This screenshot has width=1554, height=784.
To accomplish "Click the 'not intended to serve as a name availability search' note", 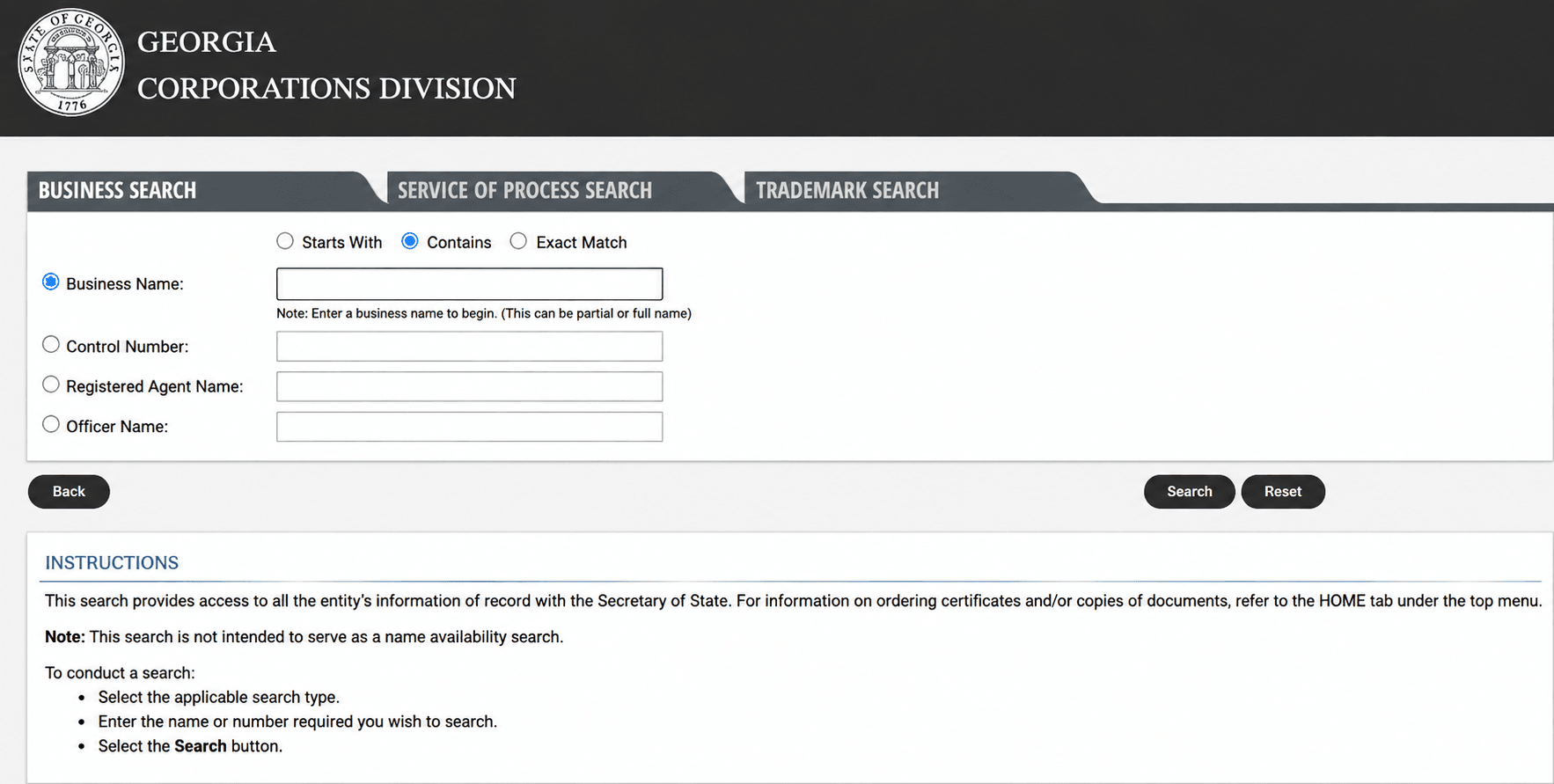I will pyautogui.click(x=304, y=637).
